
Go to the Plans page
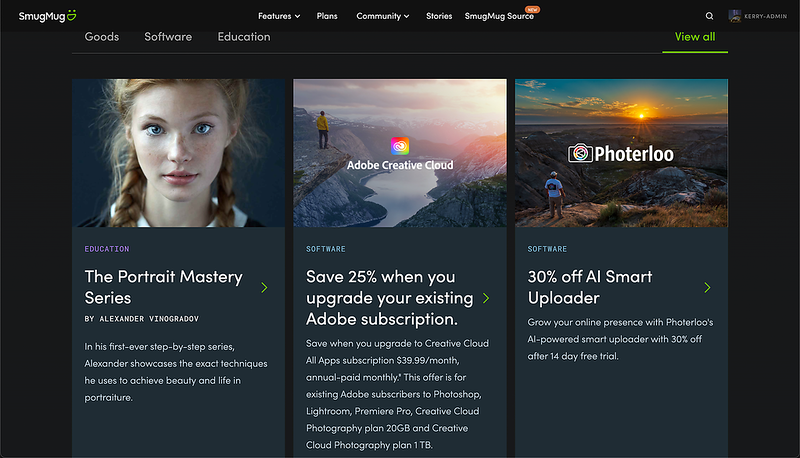(x=327, y=16)
